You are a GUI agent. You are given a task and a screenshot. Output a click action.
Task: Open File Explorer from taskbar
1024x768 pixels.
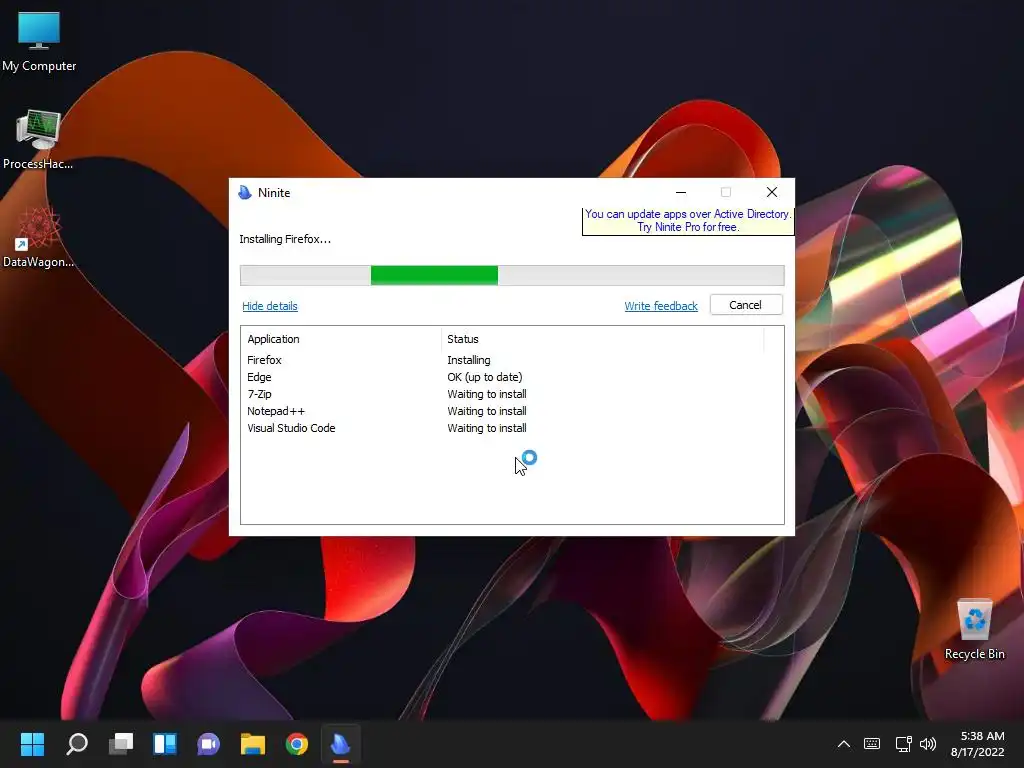(x=253, y=744)
